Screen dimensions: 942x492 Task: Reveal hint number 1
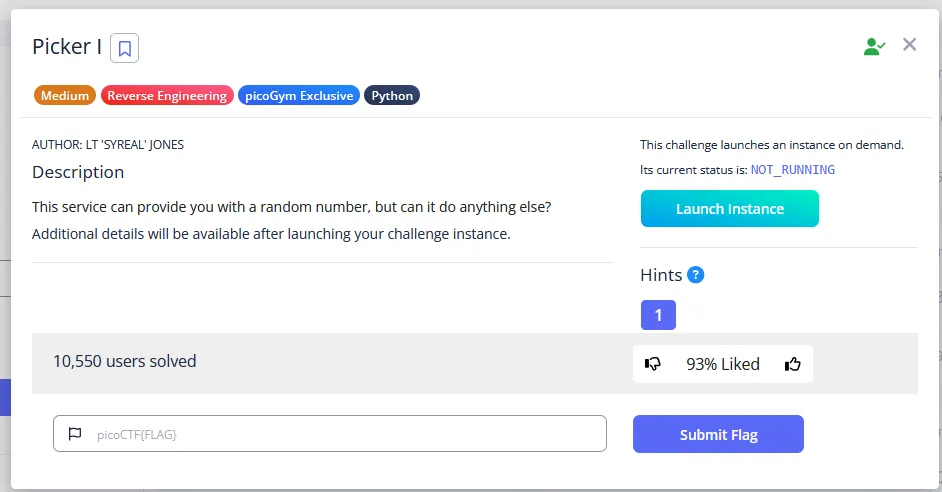(x=658, y=315)
